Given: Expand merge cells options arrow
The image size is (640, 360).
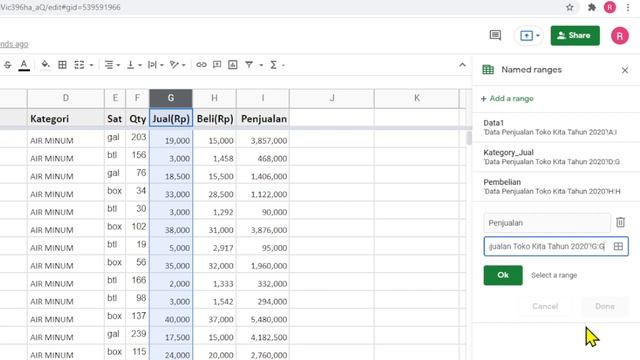Looking at the screenshot, I should pos(91,65).
